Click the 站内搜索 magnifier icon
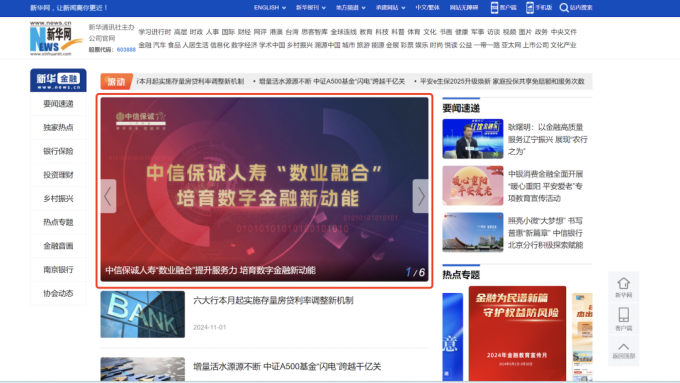The image size is (680, 383). pos(564,8)
